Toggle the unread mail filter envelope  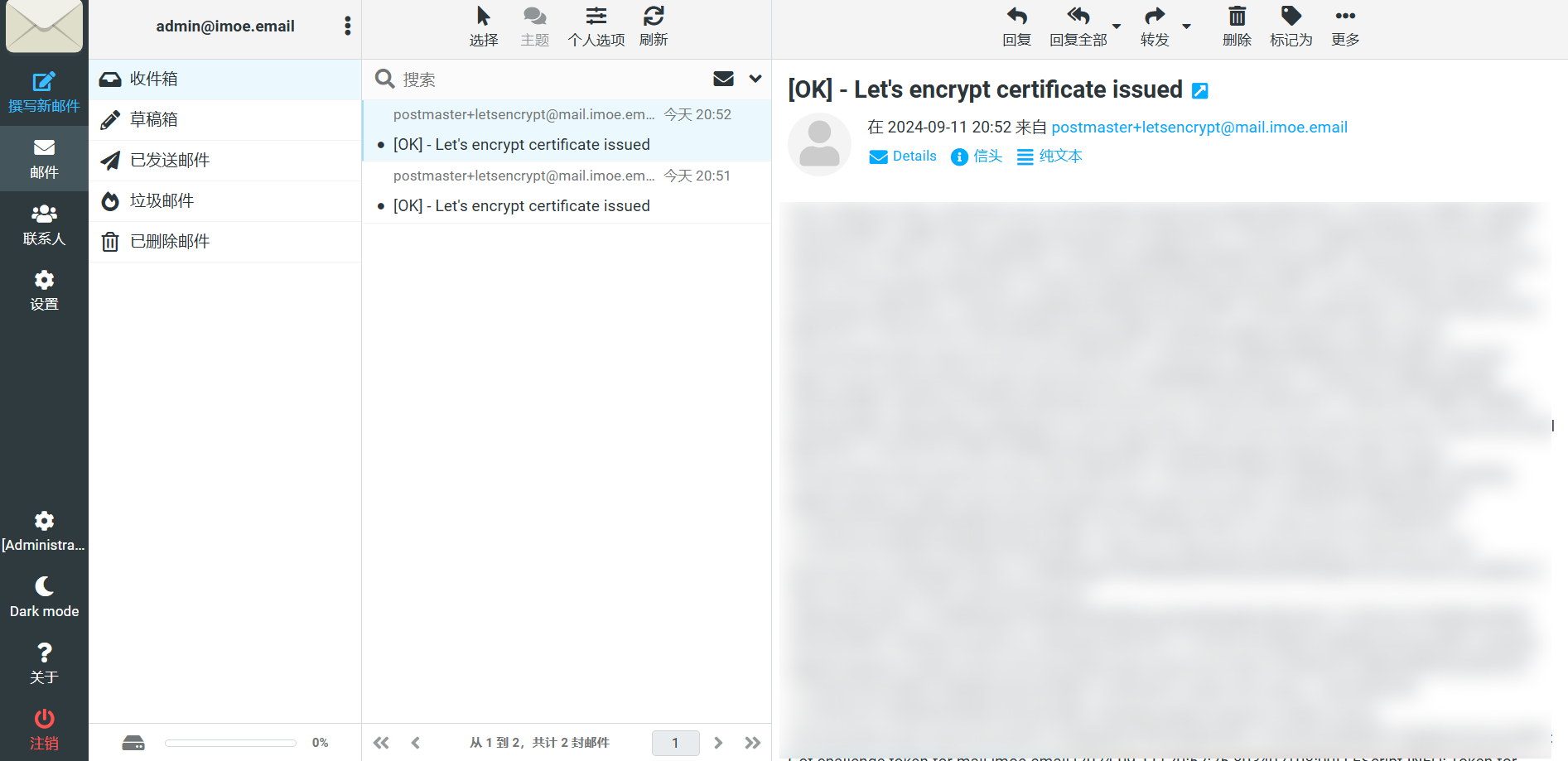[x=723, y=79]
